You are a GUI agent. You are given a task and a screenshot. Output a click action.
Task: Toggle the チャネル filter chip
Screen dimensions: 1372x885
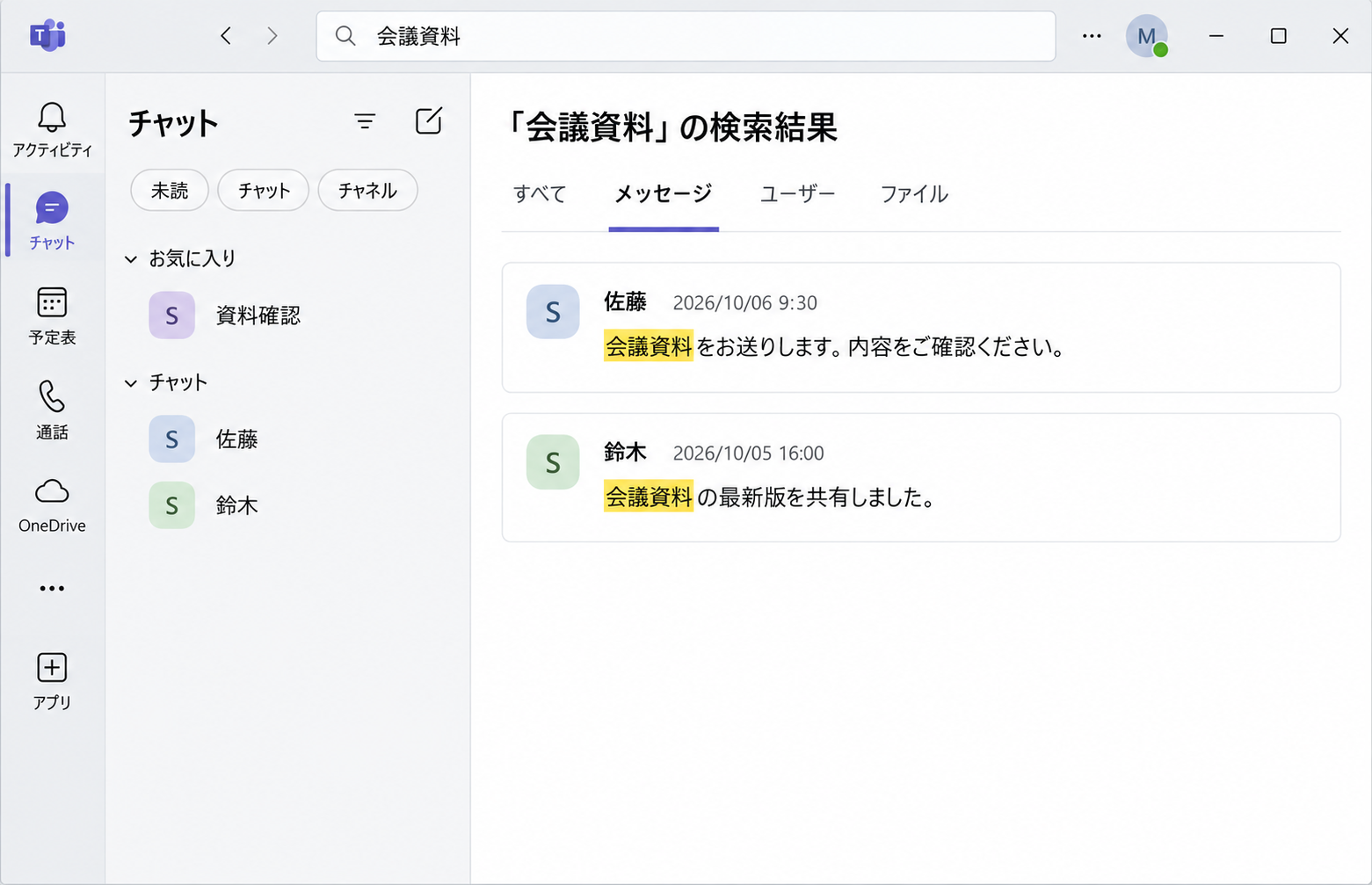point(367,190)
